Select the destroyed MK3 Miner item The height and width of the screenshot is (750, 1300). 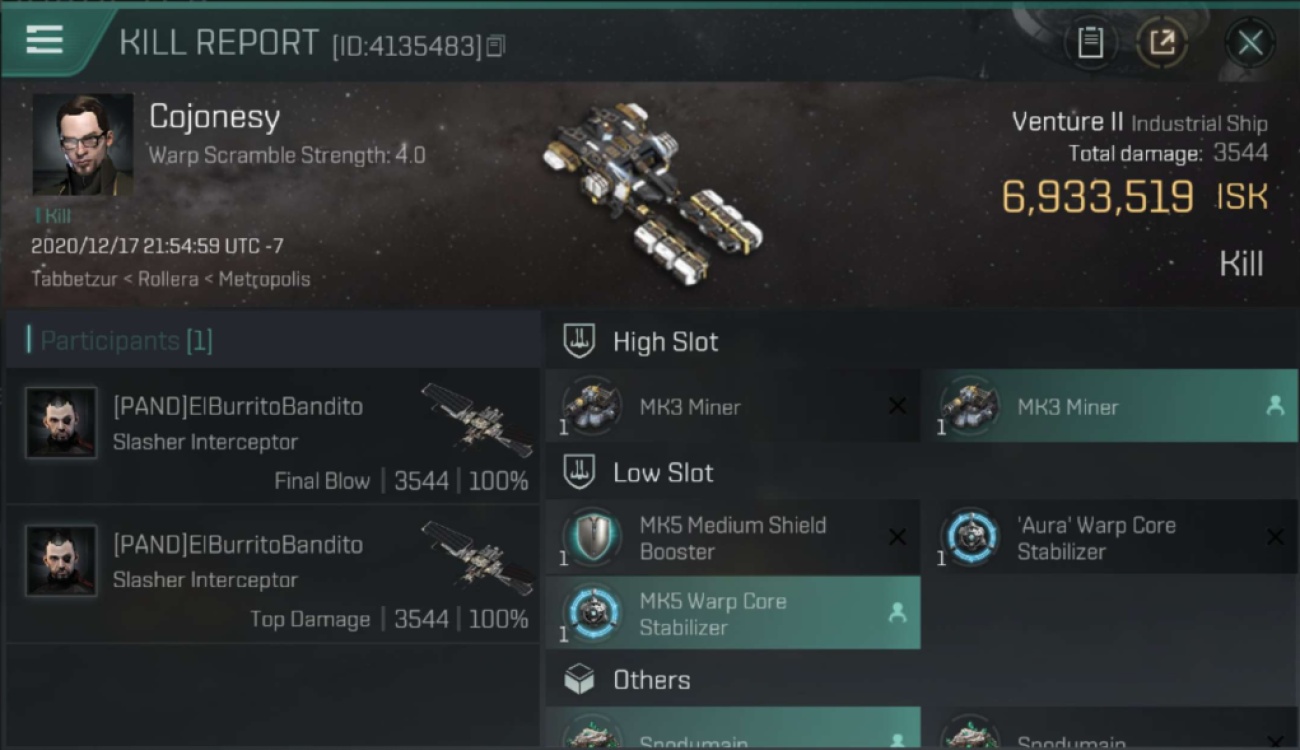pyautogui.click(x=732, y=406)
